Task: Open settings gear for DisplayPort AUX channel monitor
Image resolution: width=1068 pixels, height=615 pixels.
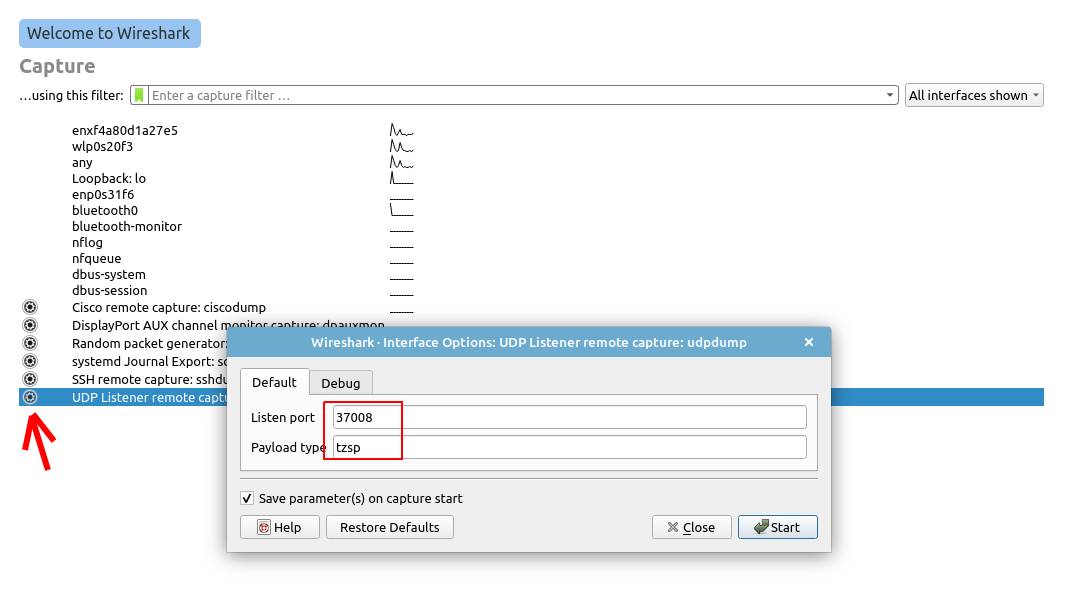Action: click(30, 325)
